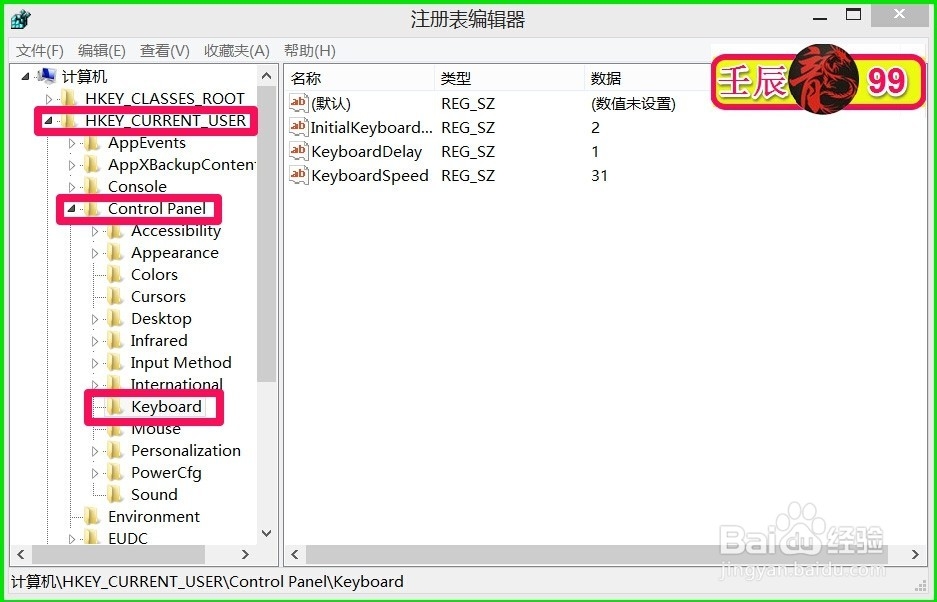Open the 编辑(E) menu
The height and width of the screenshot is (602, 937).
100,50
